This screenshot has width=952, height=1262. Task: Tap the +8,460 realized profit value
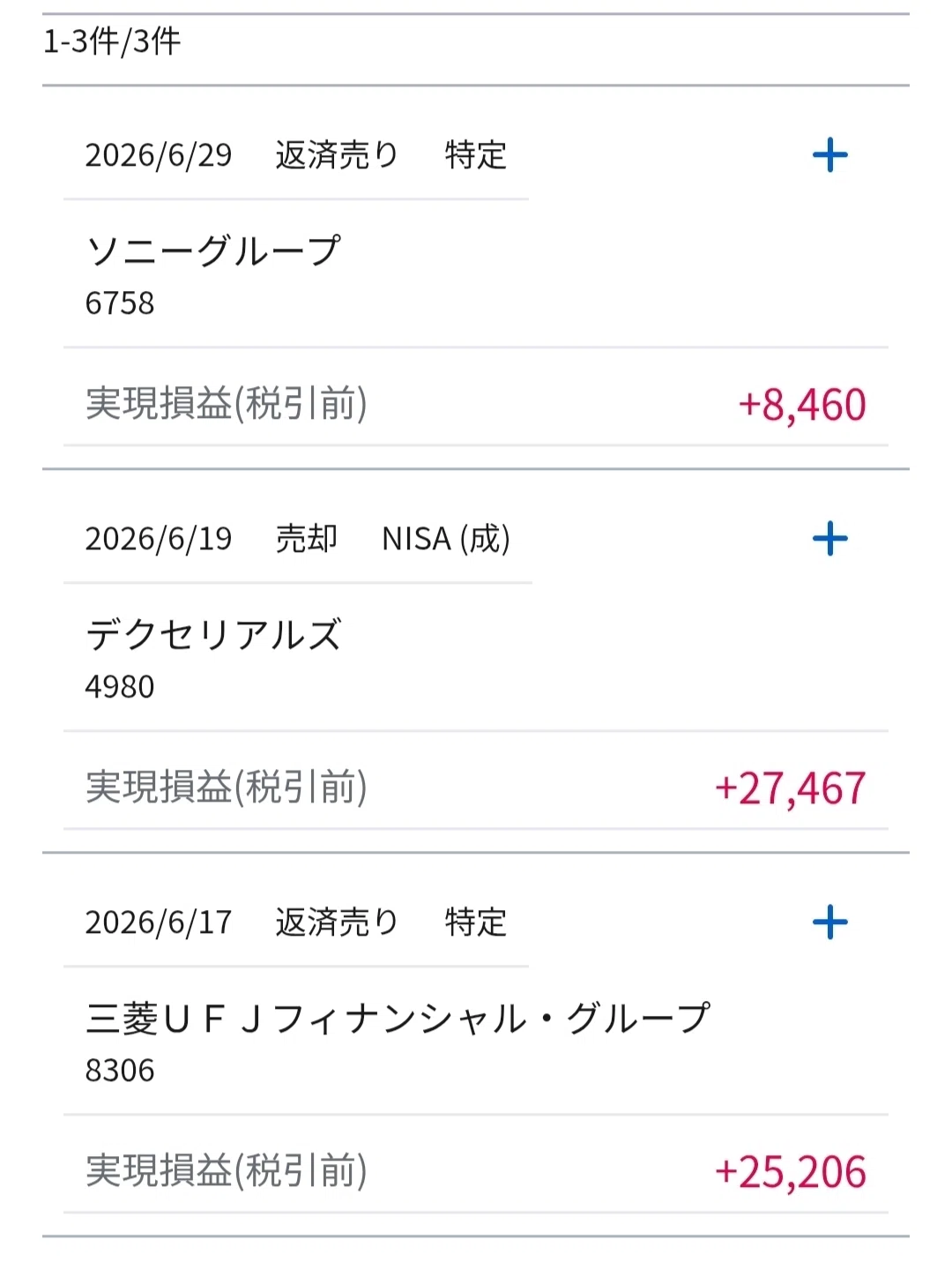point(802,405)
